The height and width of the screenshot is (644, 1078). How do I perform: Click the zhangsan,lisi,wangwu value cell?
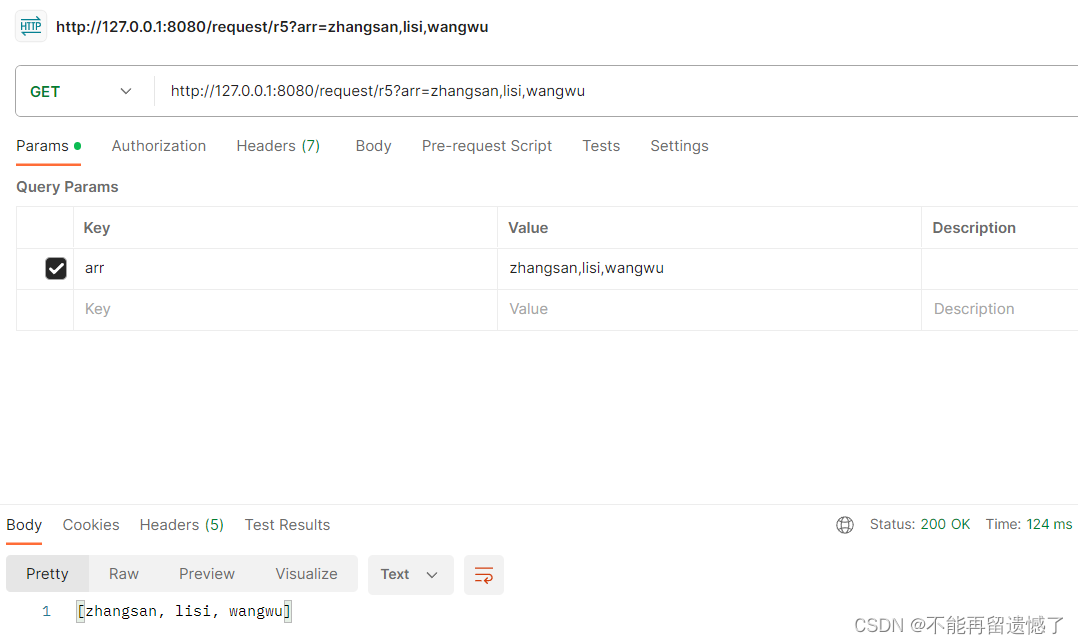point(709,269)
